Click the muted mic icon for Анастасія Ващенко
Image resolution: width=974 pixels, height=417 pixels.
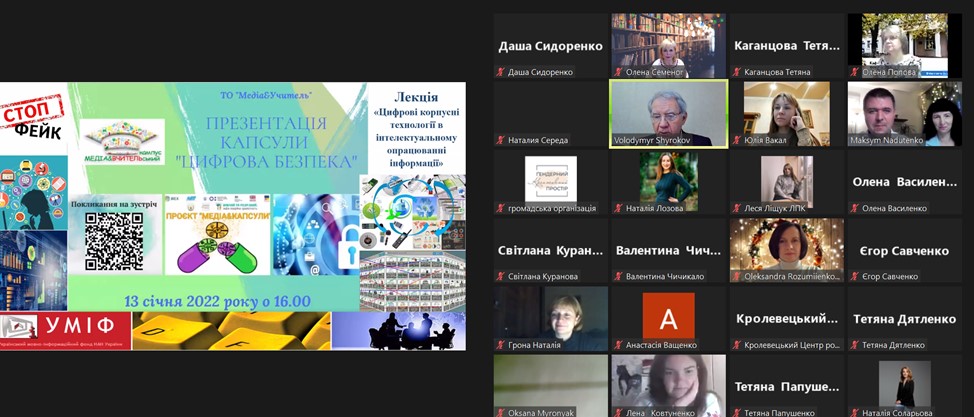pyautogui.click(x=619, y=345)
